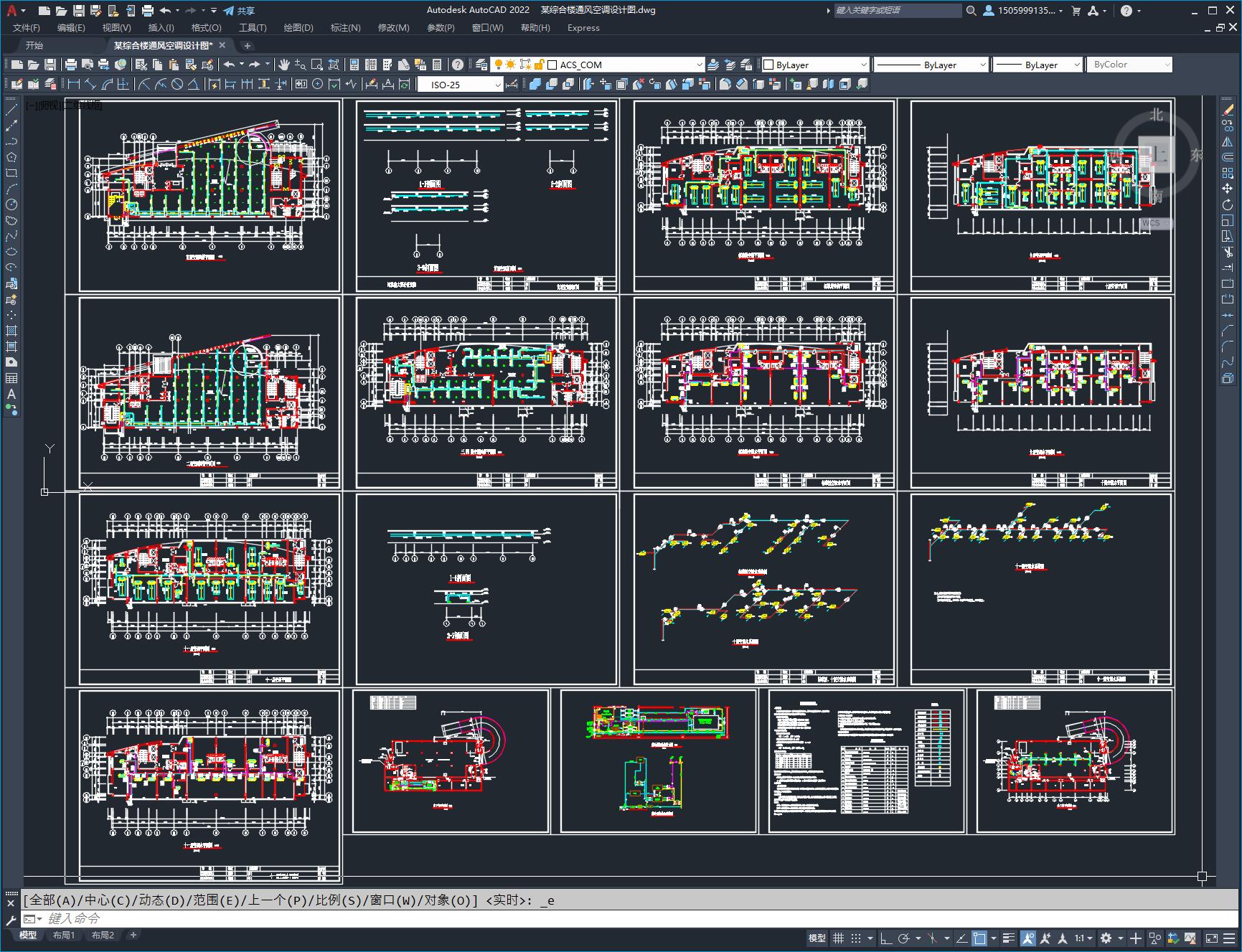Image resolution: width=1242 pixels, height=952 pixels.
Task: Add a new drawing tab with plus button
Action: click(247, 45)
